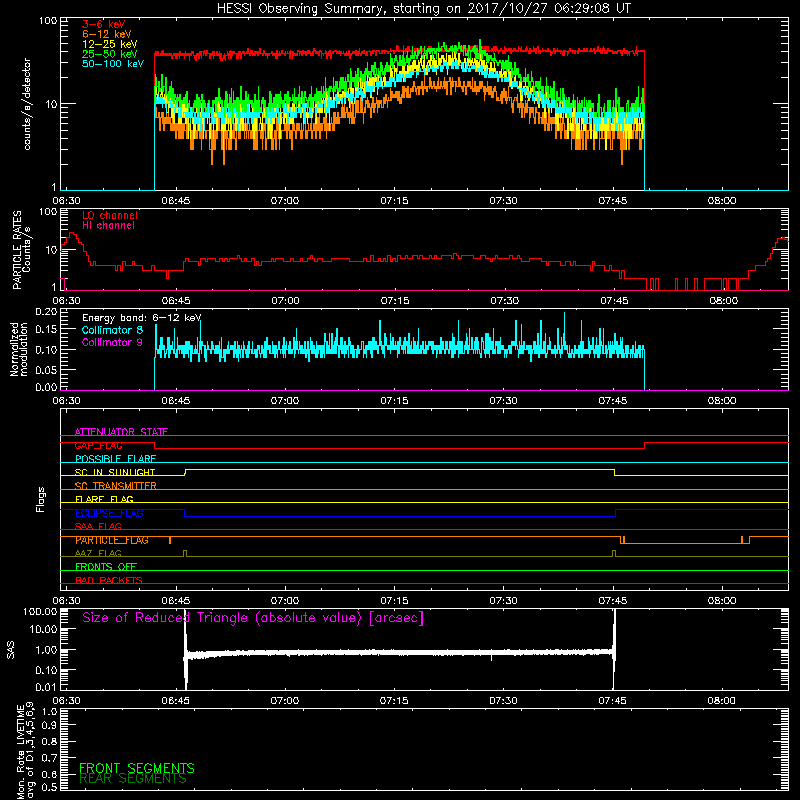Screen dimensions: 800x800
Task: Select the Collimator 9 legend entry
Action: coord(112,342)
